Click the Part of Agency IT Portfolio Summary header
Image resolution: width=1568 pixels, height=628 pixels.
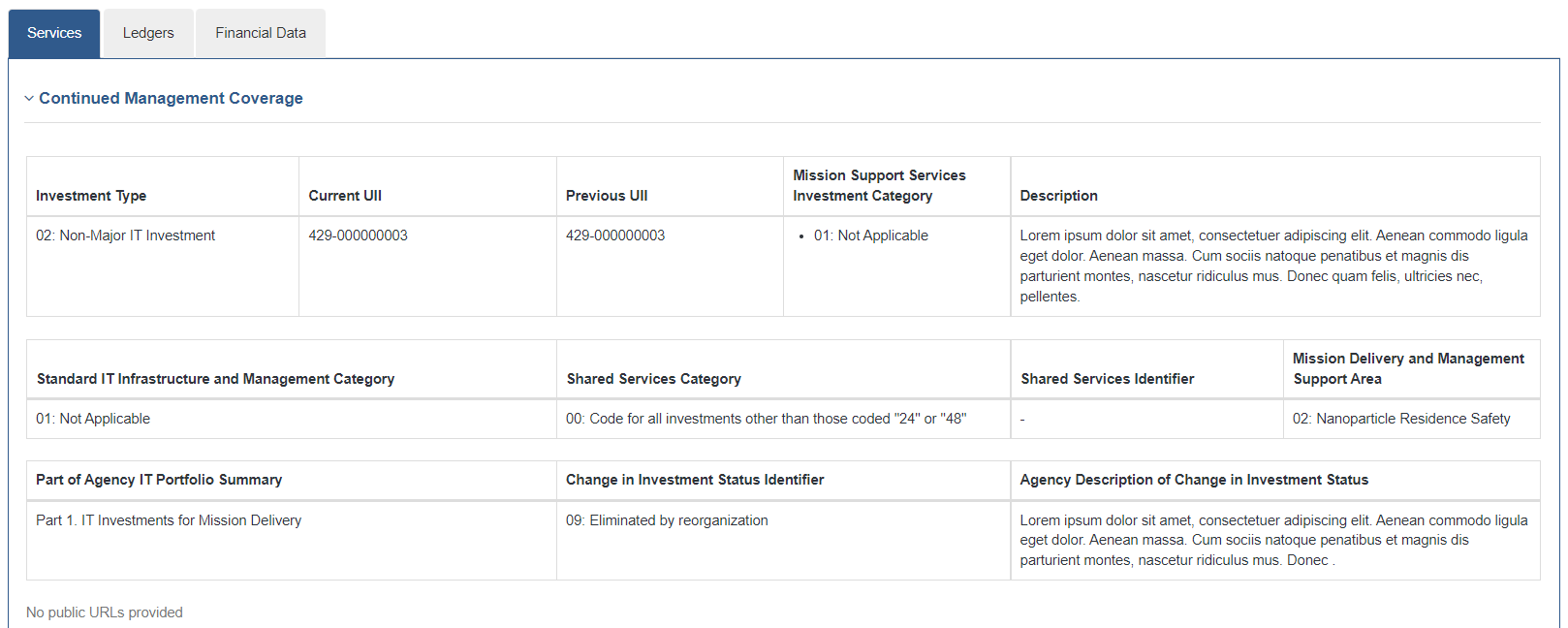pos(159,480)
